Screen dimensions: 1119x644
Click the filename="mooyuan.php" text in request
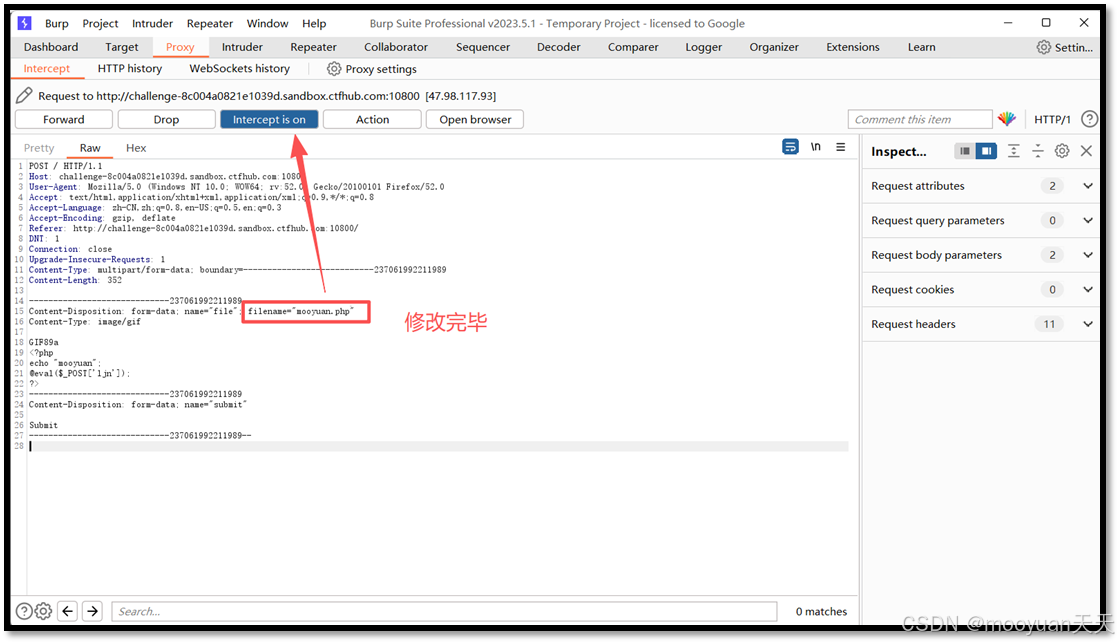click(x=300, y=311)
